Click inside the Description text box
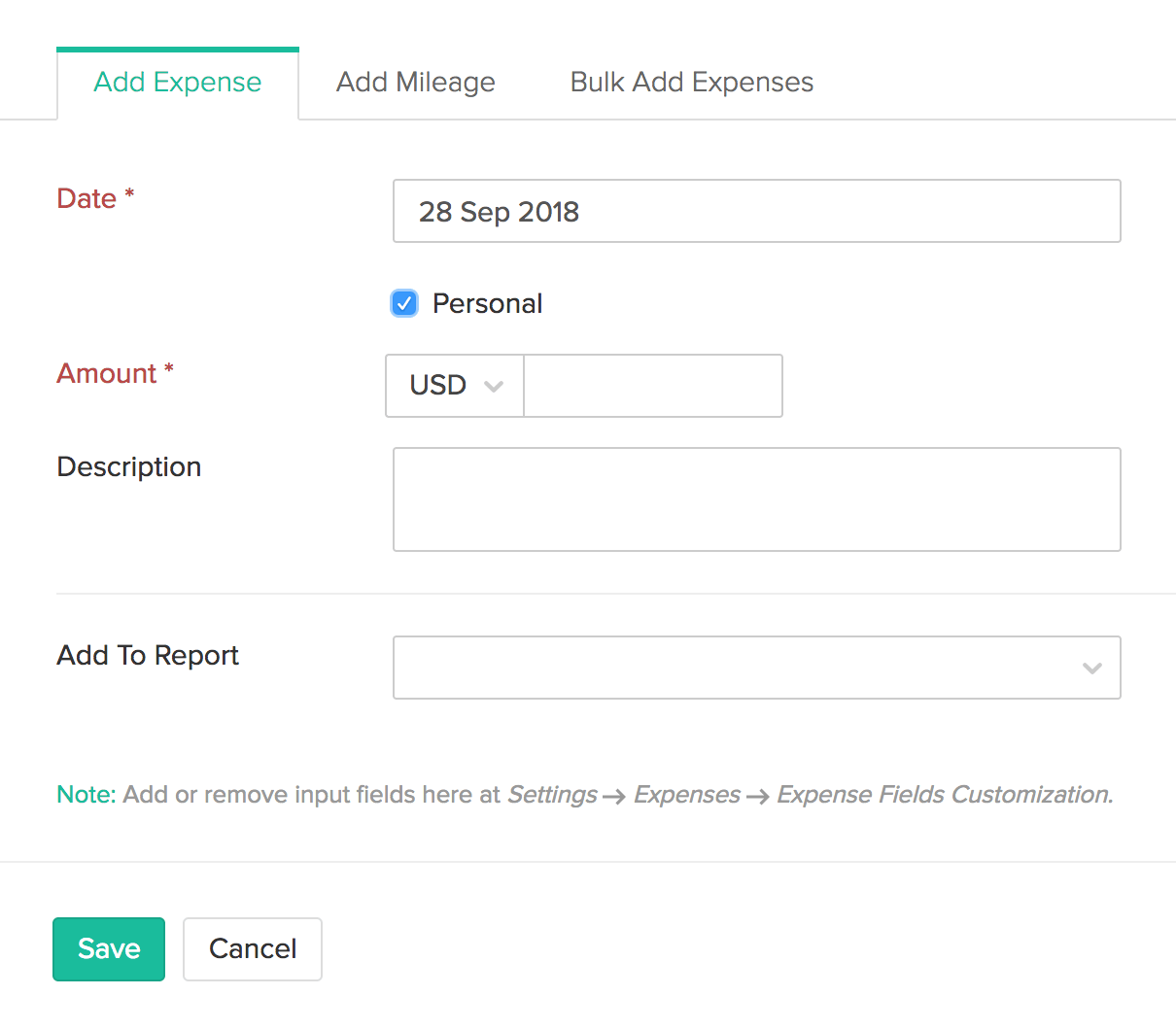The image size is (1176, 1030). point(756,498)
